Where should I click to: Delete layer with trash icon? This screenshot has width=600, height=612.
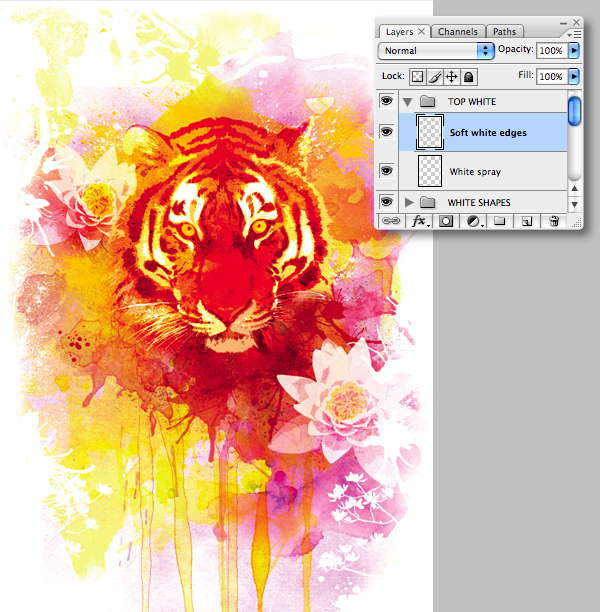click(x=554, y=221)
